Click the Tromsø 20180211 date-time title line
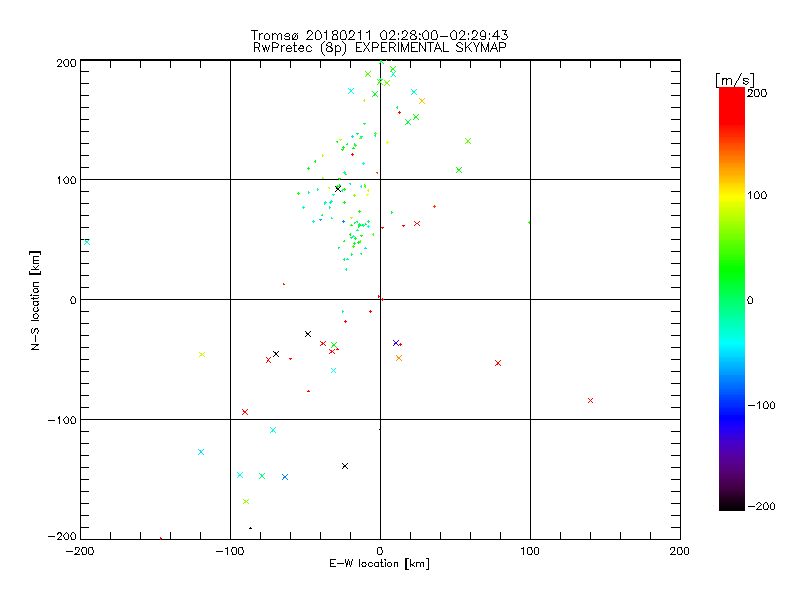This screenshot has width=800, height=600. [379, 35]
